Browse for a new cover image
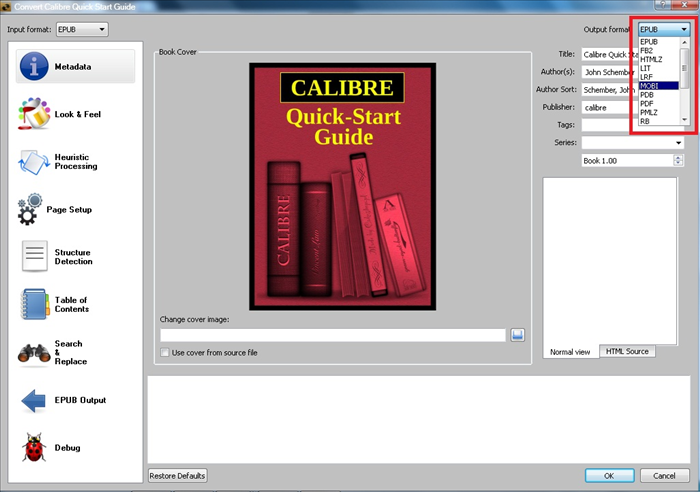Viewport: 700px width, 492px height. click(517, 335)
